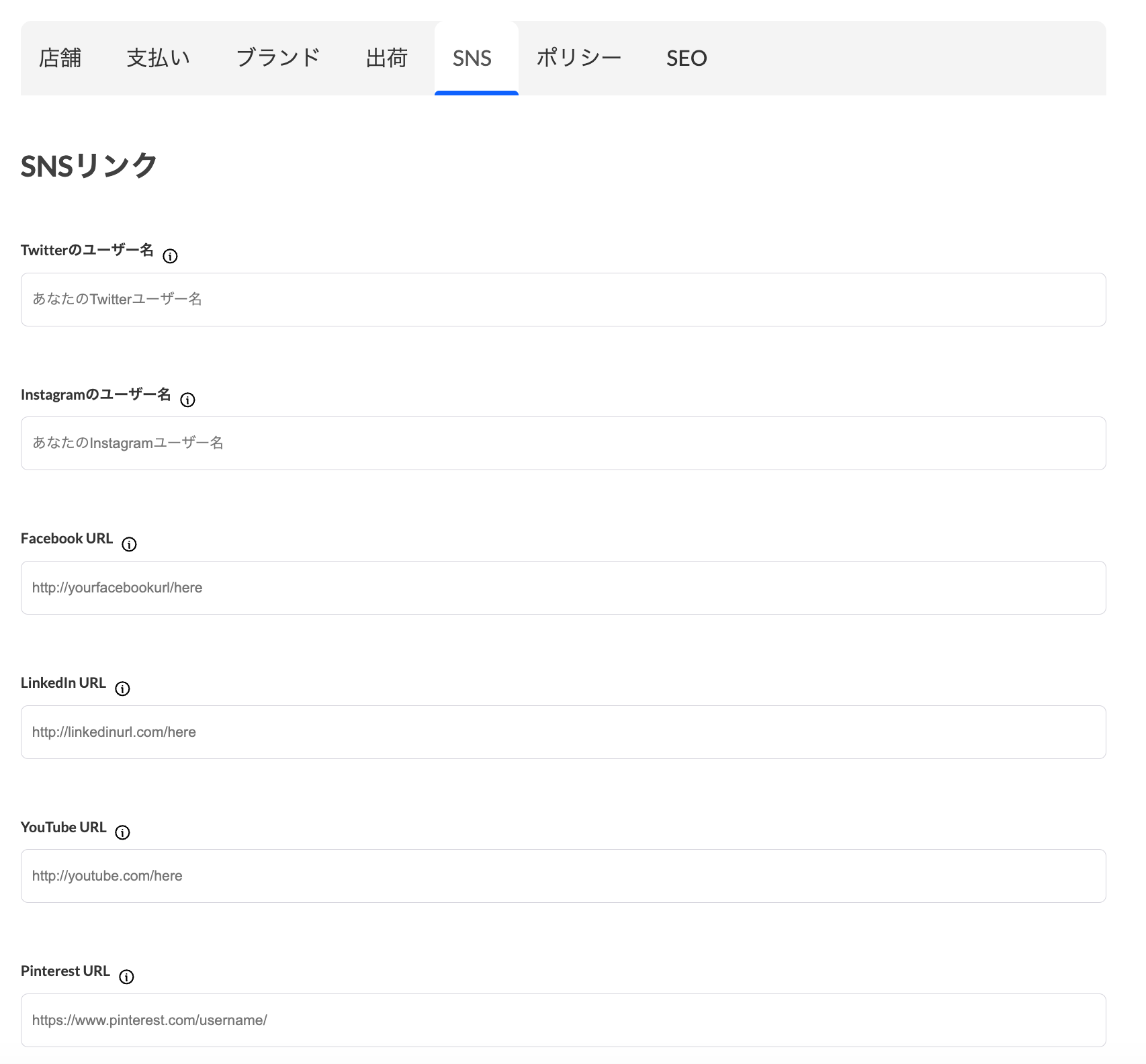
Task: Go to the ブランド tab
Action: click(278, 58)
